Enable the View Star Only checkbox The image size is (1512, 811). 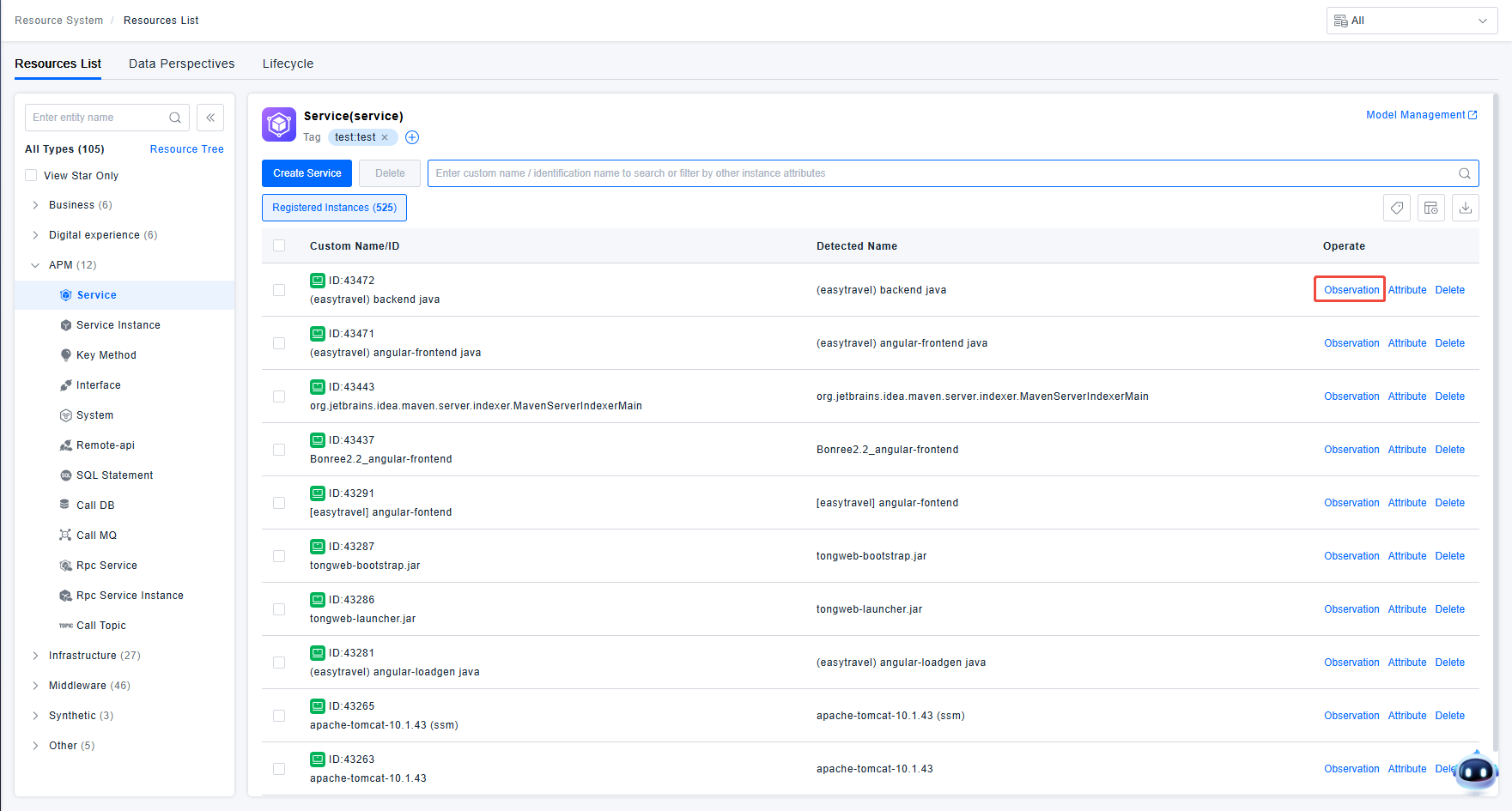pyautogui.click(x=32, y=175)
